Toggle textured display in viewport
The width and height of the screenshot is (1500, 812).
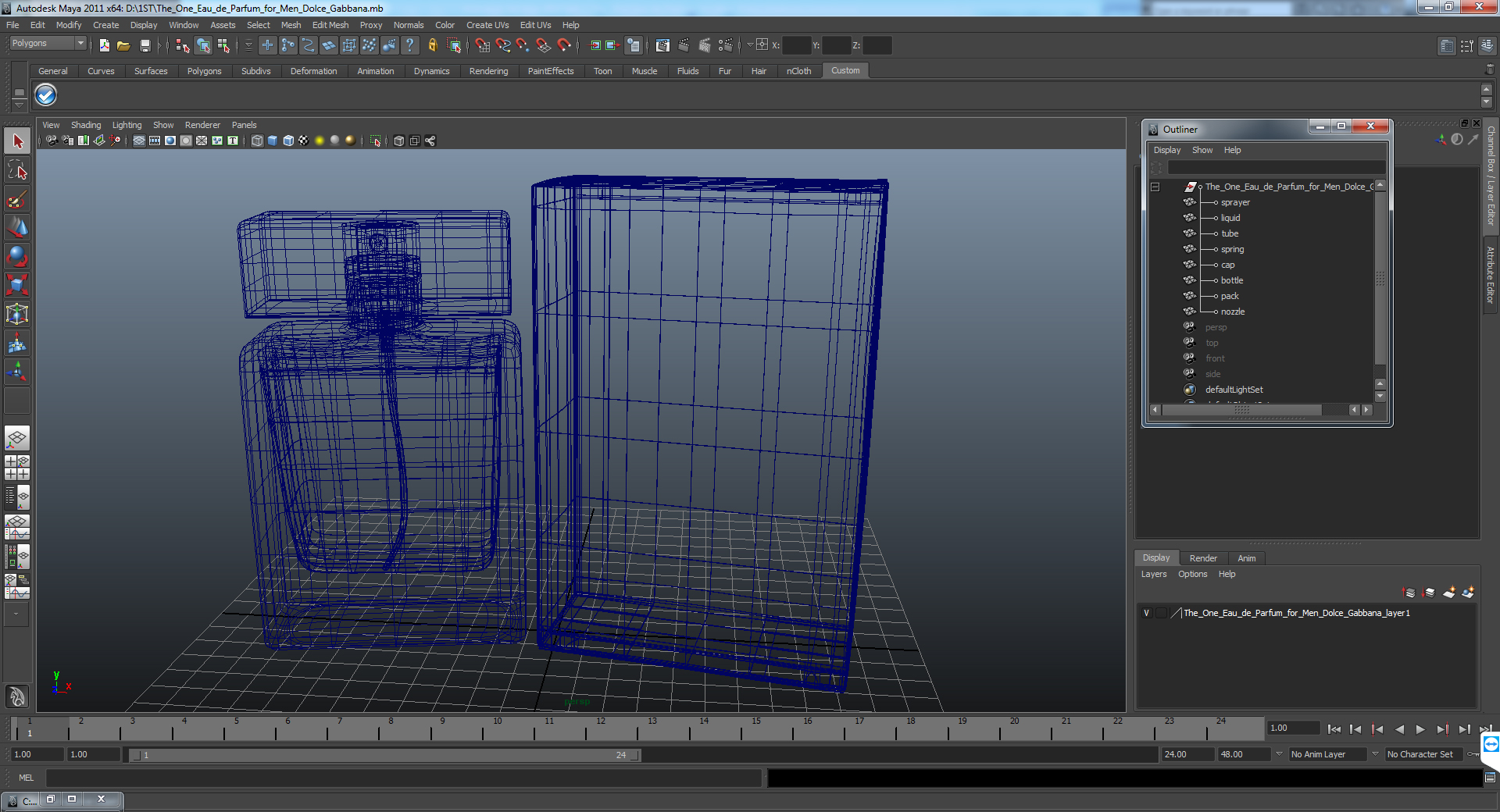click(304, 141)
